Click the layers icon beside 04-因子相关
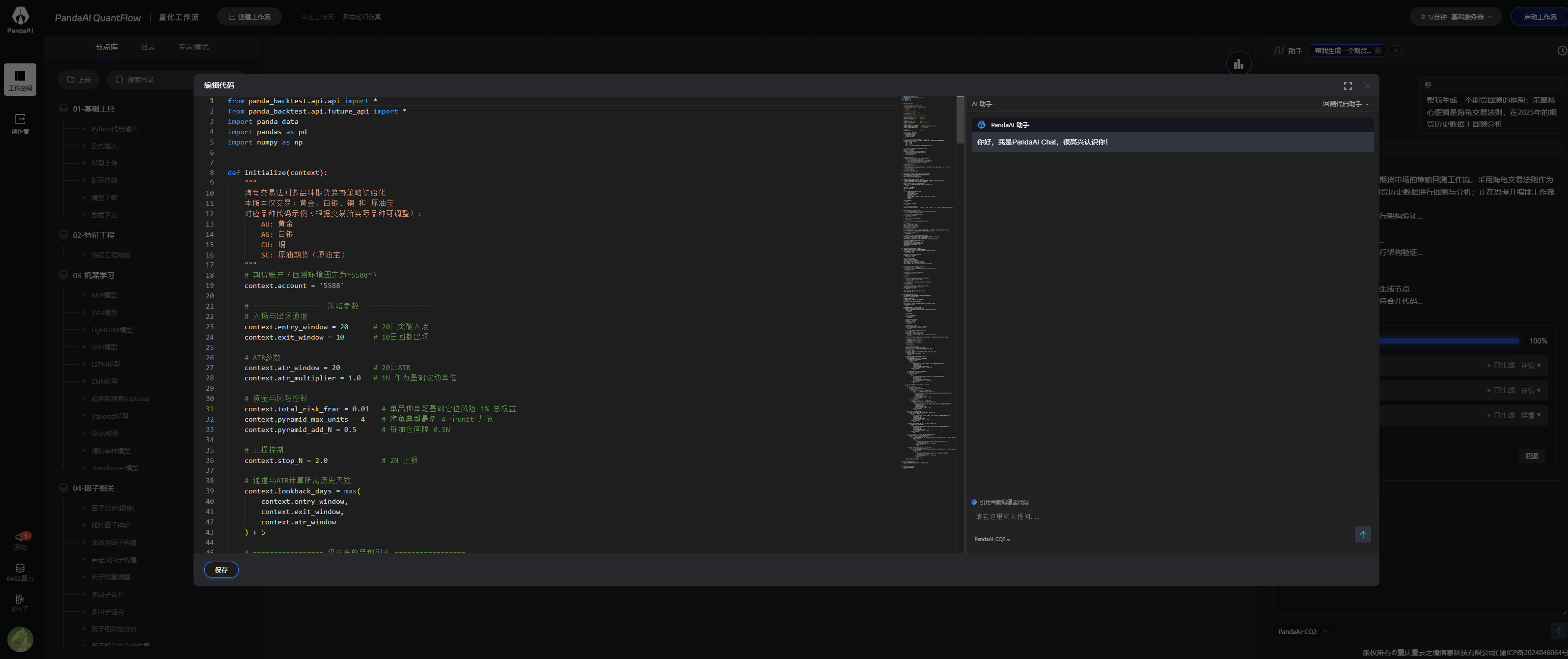1568x659 pixels. tap(63, 488)
